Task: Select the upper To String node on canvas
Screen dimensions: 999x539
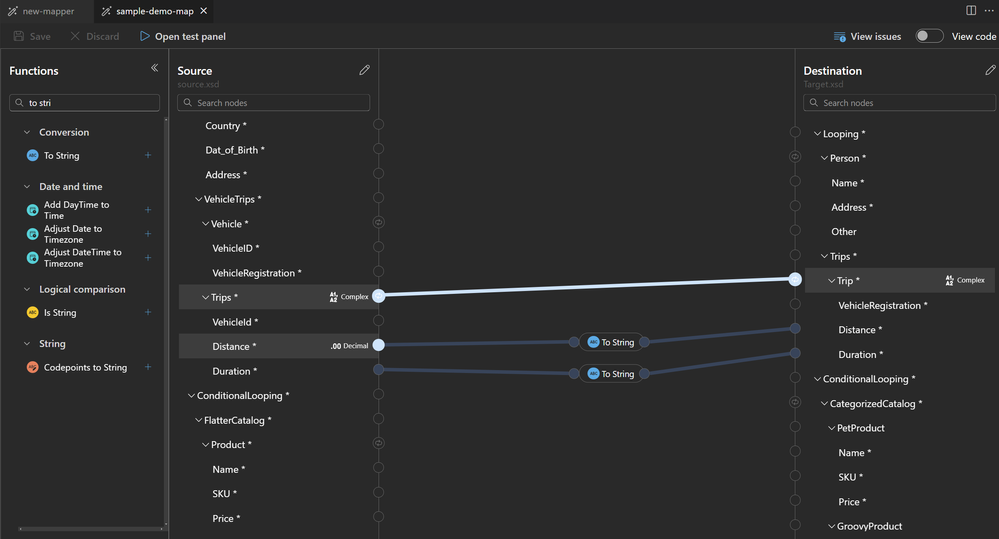Action: [610, 342]
